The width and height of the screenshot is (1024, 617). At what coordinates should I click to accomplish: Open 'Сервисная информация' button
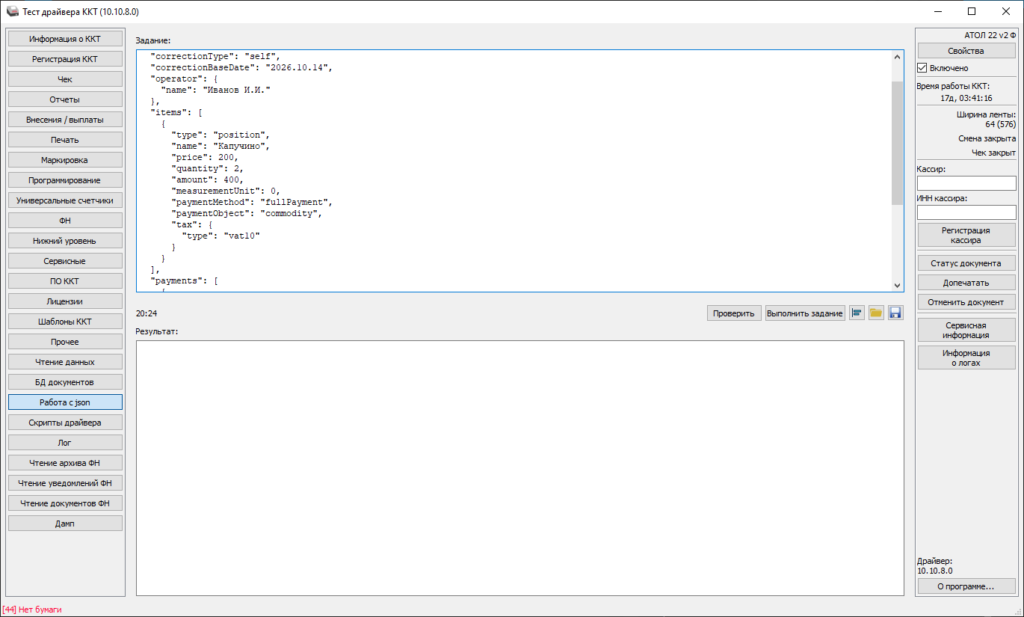point(967,330)
